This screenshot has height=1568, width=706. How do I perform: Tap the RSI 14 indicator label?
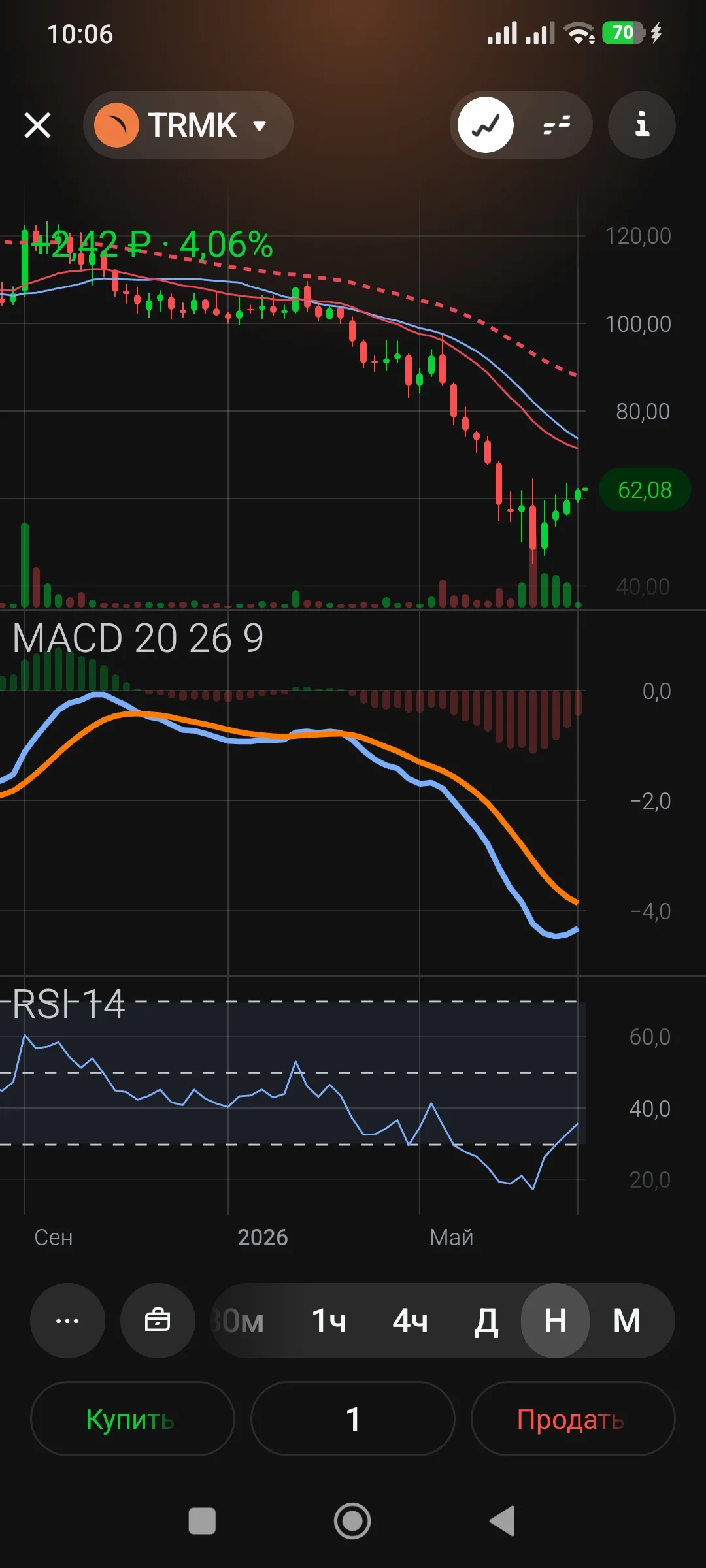click(x=69, y=1004)
